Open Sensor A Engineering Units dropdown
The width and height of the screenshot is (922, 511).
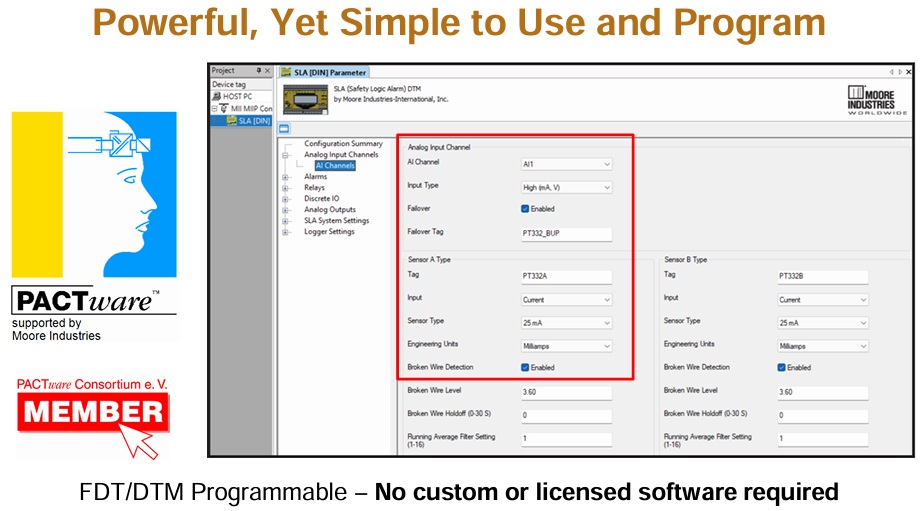566,346
